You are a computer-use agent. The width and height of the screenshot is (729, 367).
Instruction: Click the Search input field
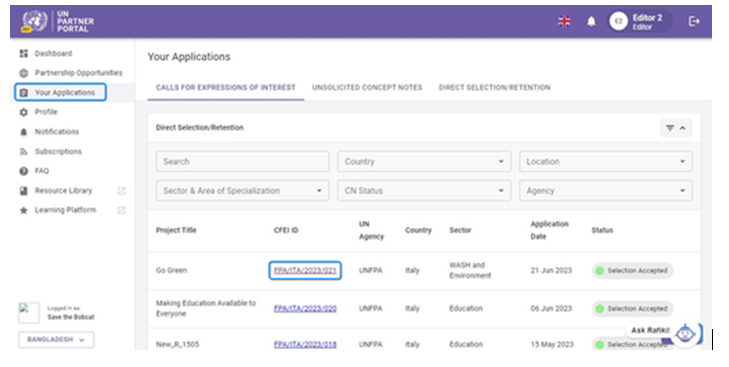pyautogui.click(x=242, y=161)
